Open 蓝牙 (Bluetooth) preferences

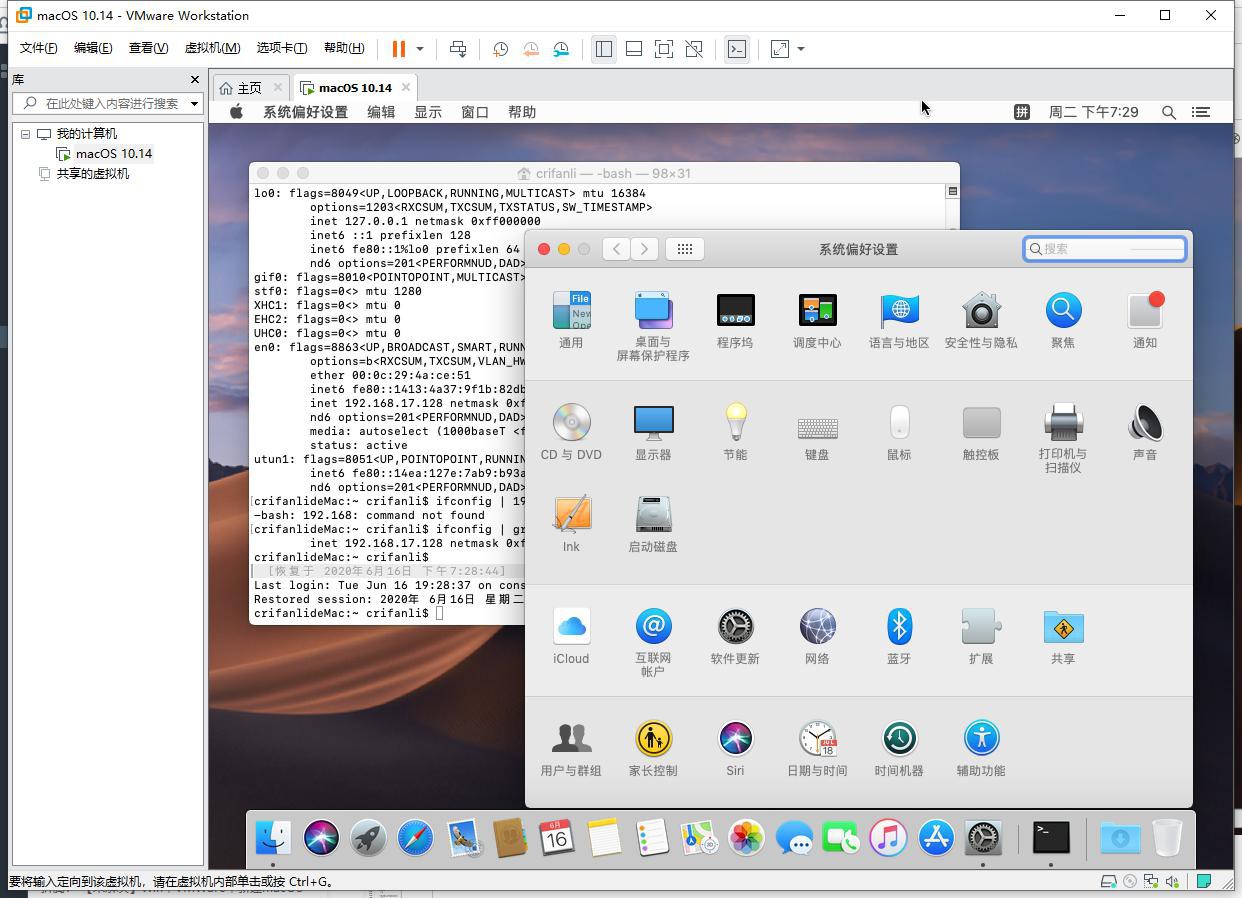click(899, 636)
